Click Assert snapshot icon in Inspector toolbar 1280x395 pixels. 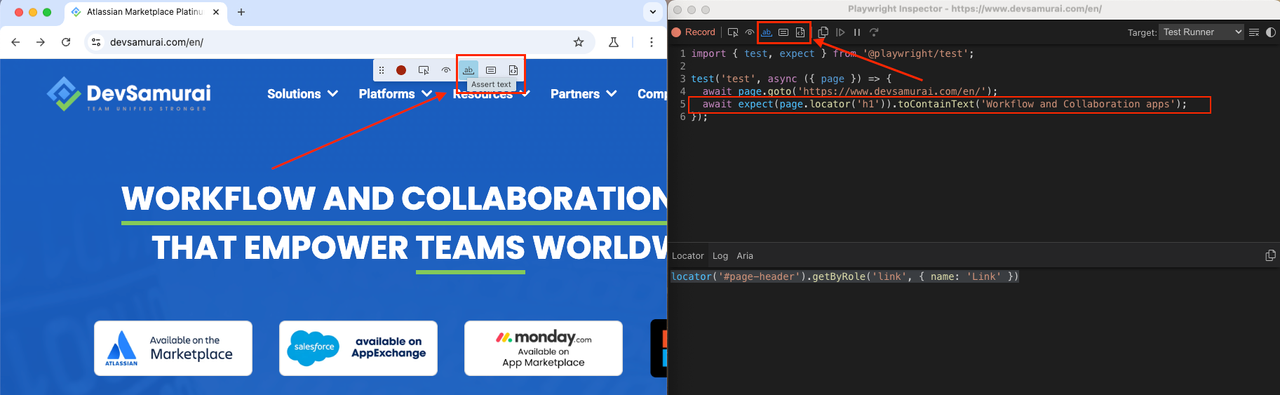point(800,32)
